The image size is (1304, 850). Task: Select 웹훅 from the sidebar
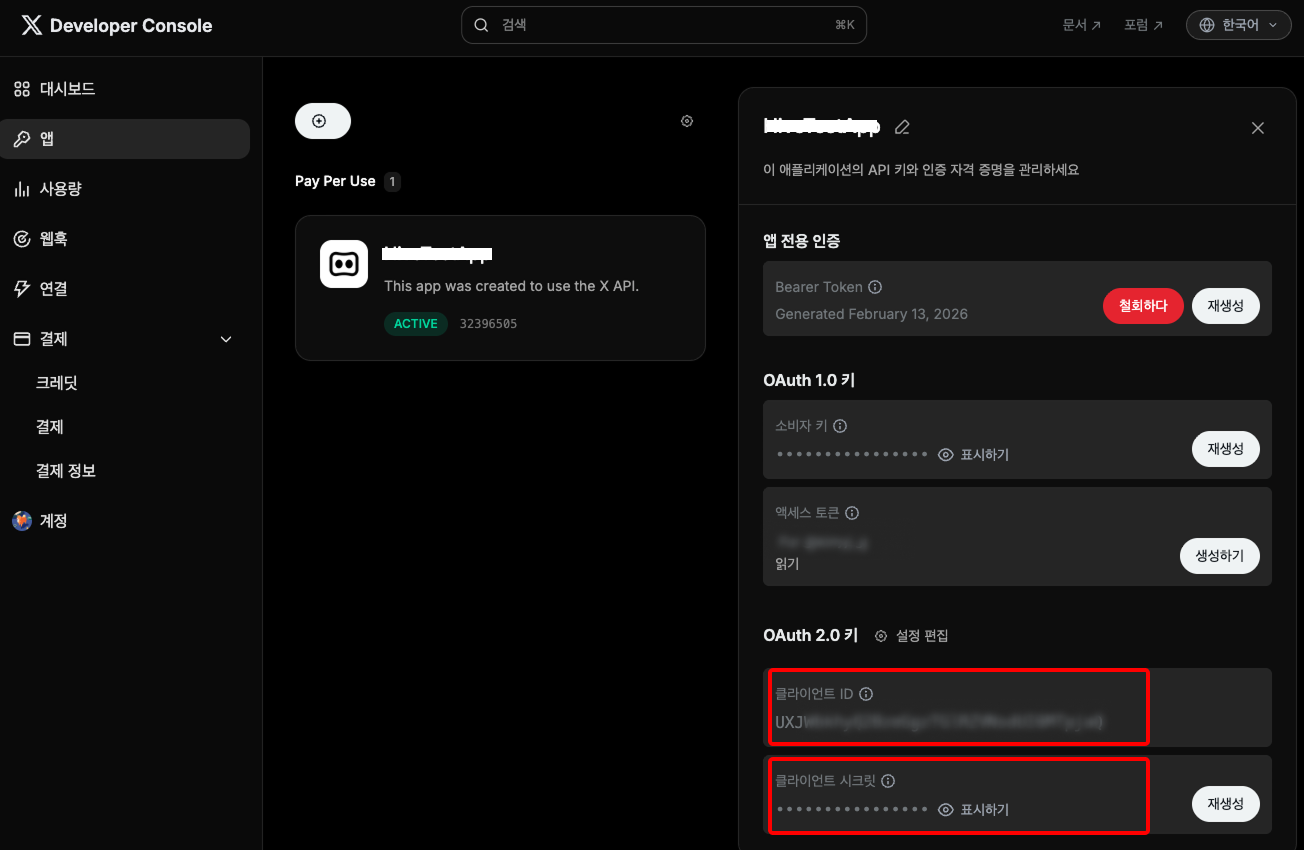pos(53,239)
